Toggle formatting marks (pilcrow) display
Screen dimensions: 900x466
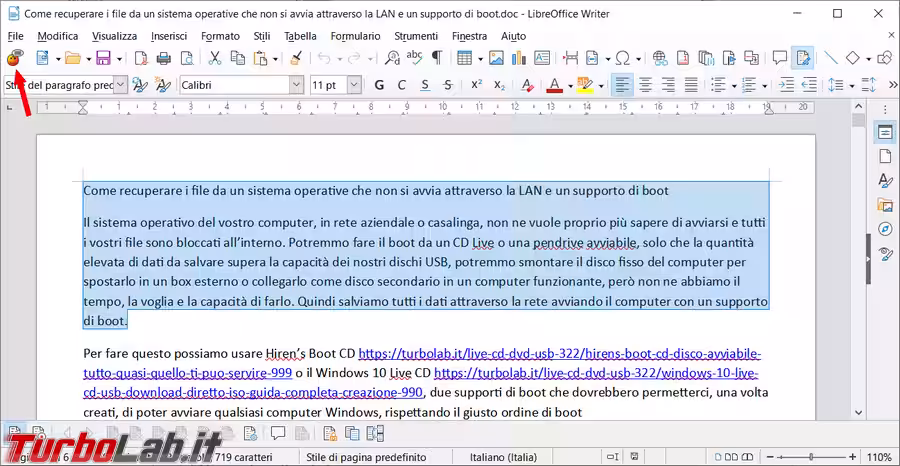coord(436,58)
